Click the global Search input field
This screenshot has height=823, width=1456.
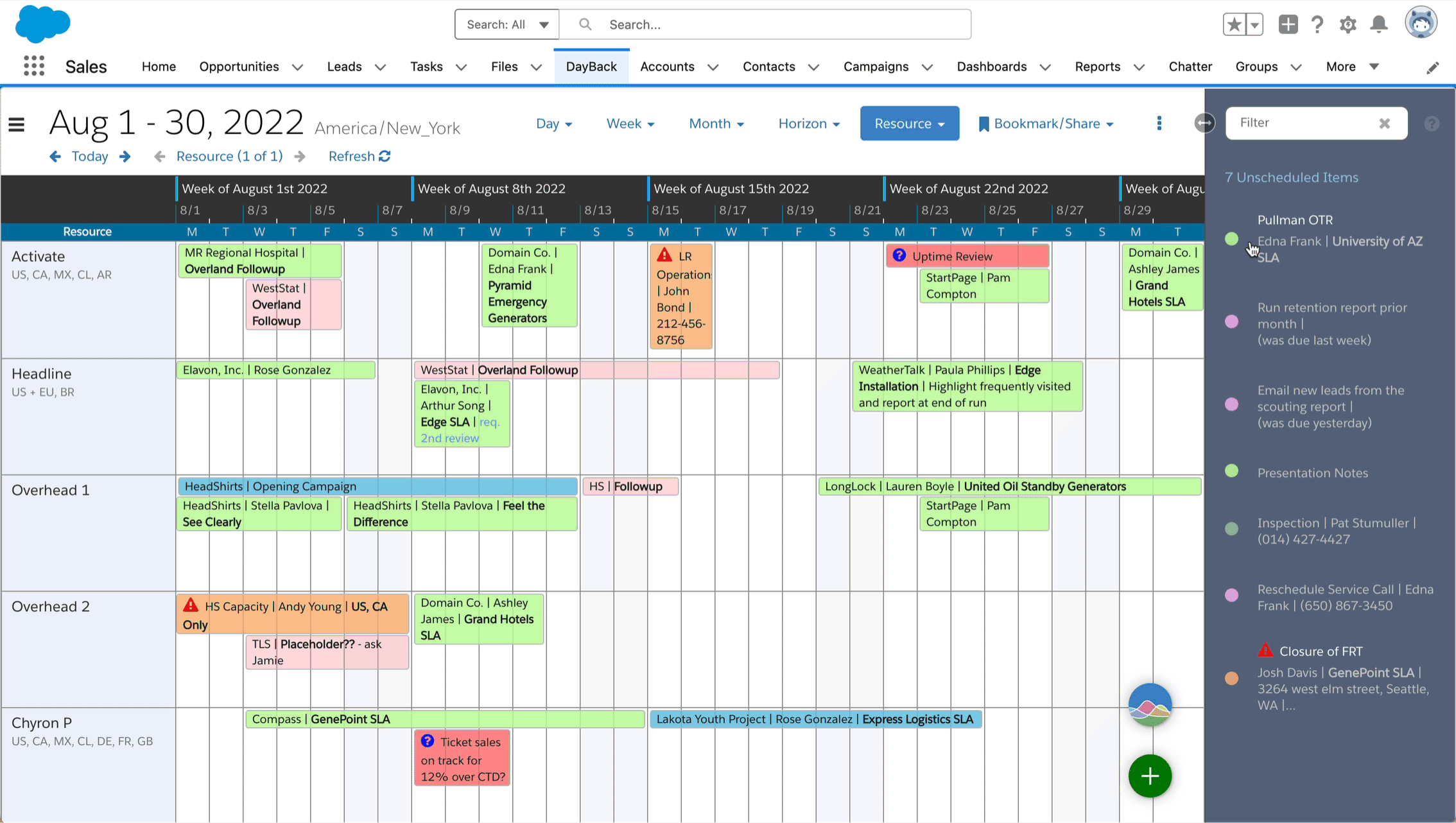tap(765, 24)
